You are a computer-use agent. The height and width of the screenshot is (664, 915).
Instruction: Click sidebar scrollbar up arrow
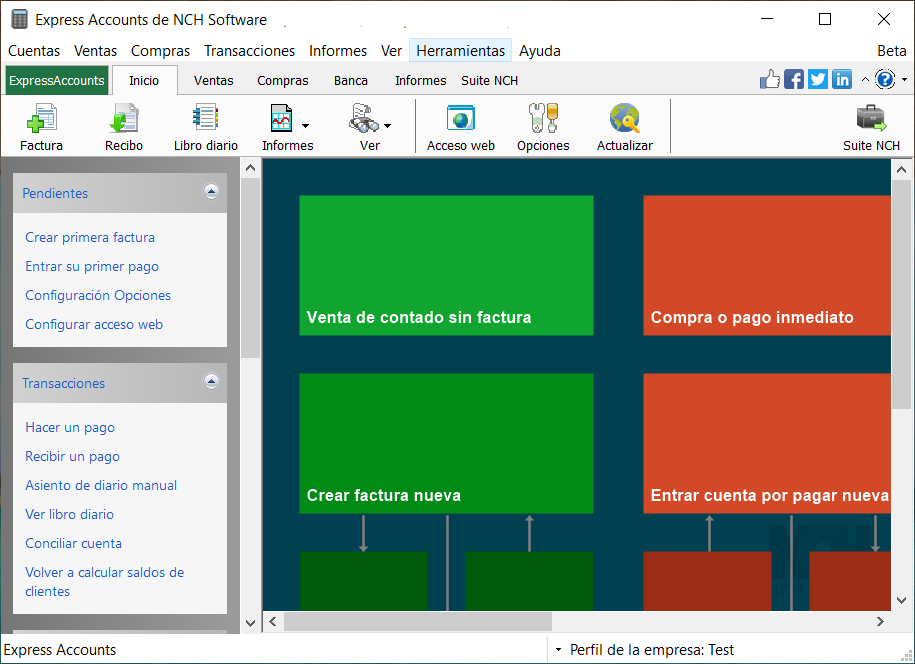coord(250,168)
